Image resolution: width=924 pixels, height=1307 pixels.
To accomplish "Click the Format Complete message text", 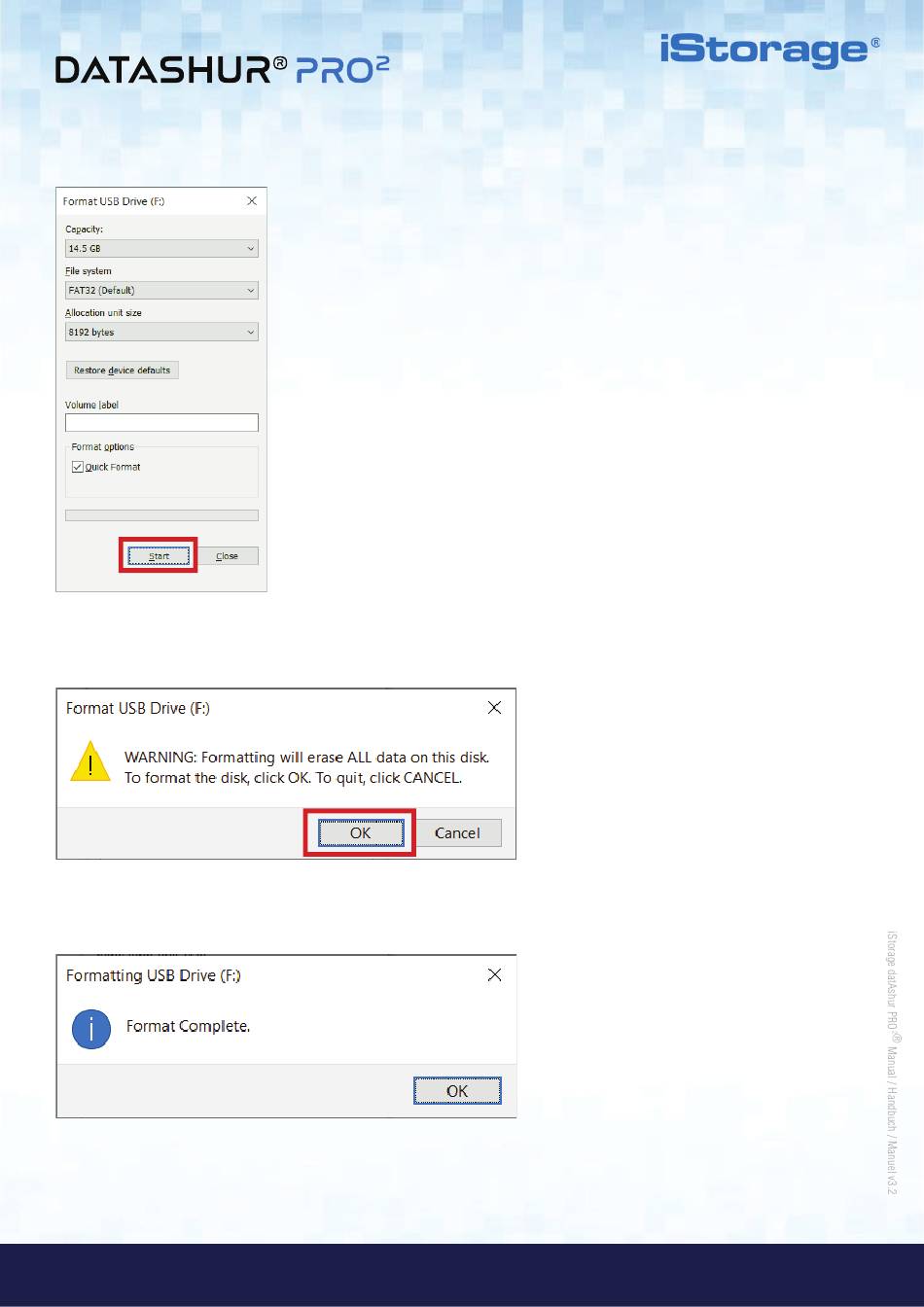I will pyautogui.click(x=188, y=1027).
